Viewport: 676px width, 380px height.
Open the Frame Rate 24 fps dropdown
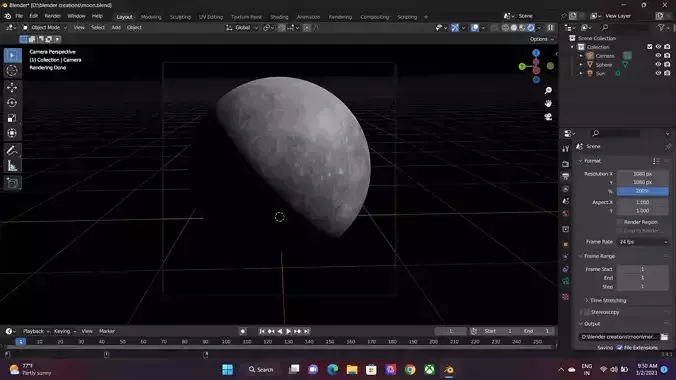click(x=643, y=242)
